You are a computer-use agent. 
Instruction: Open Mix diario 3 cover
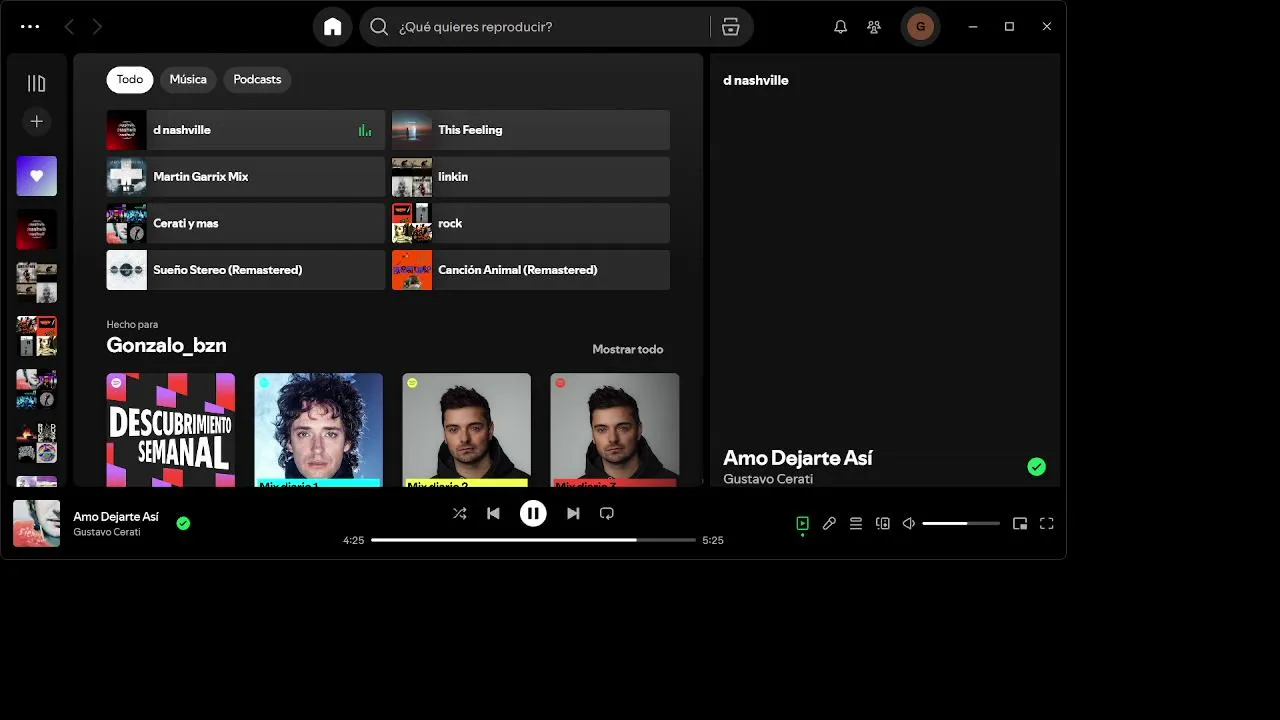tap(614, 430)
